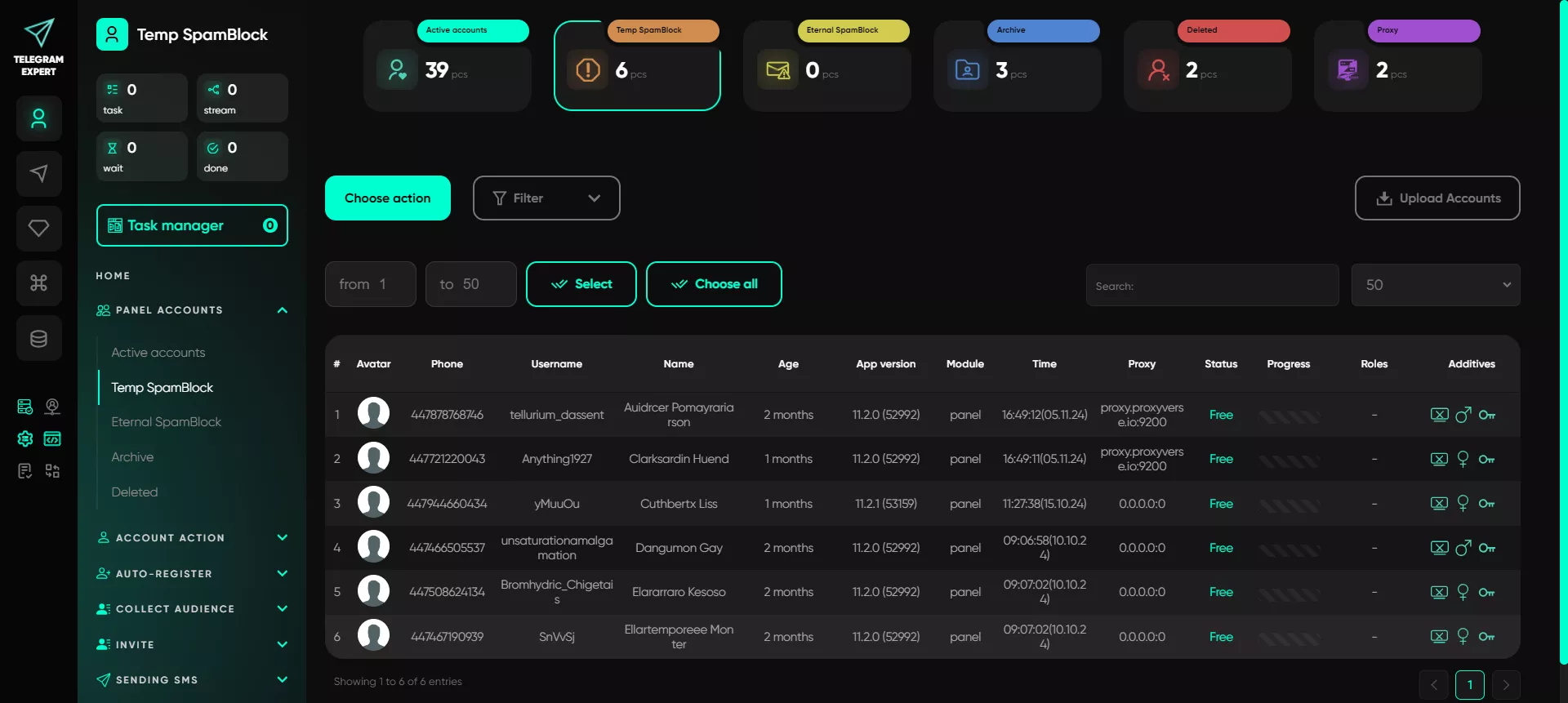Click the server-check icon in left rail
The image size is (1568, 703).
click(25, 407)
